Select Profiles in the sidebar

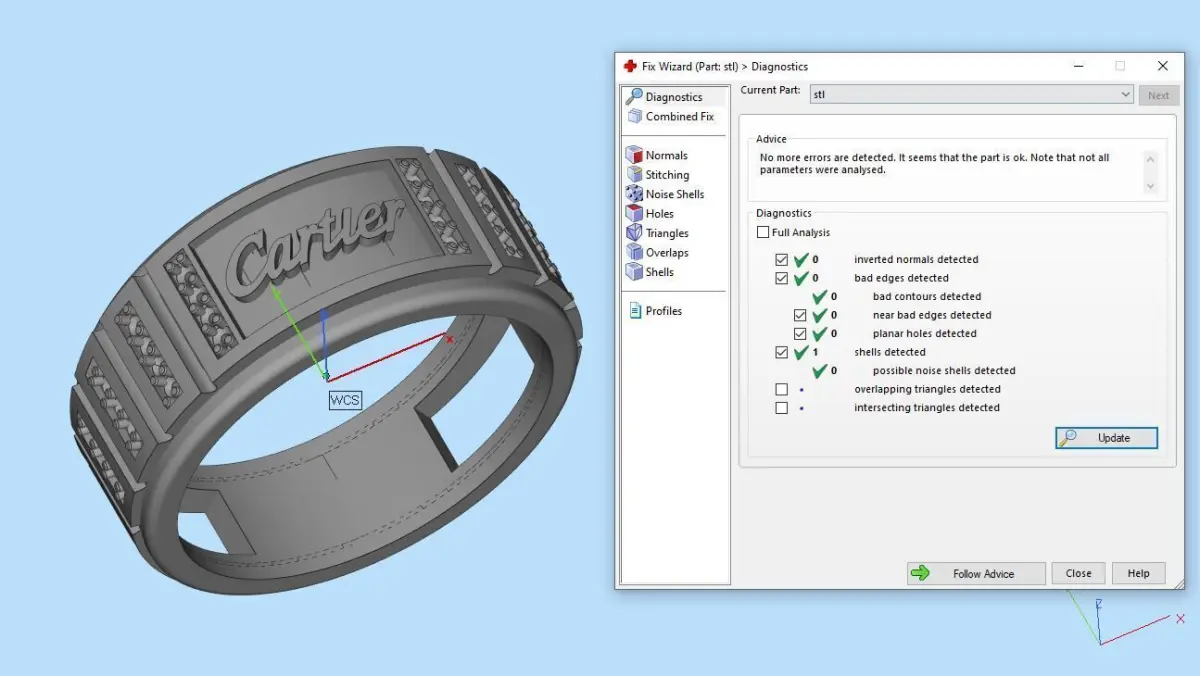coord(664,311)
